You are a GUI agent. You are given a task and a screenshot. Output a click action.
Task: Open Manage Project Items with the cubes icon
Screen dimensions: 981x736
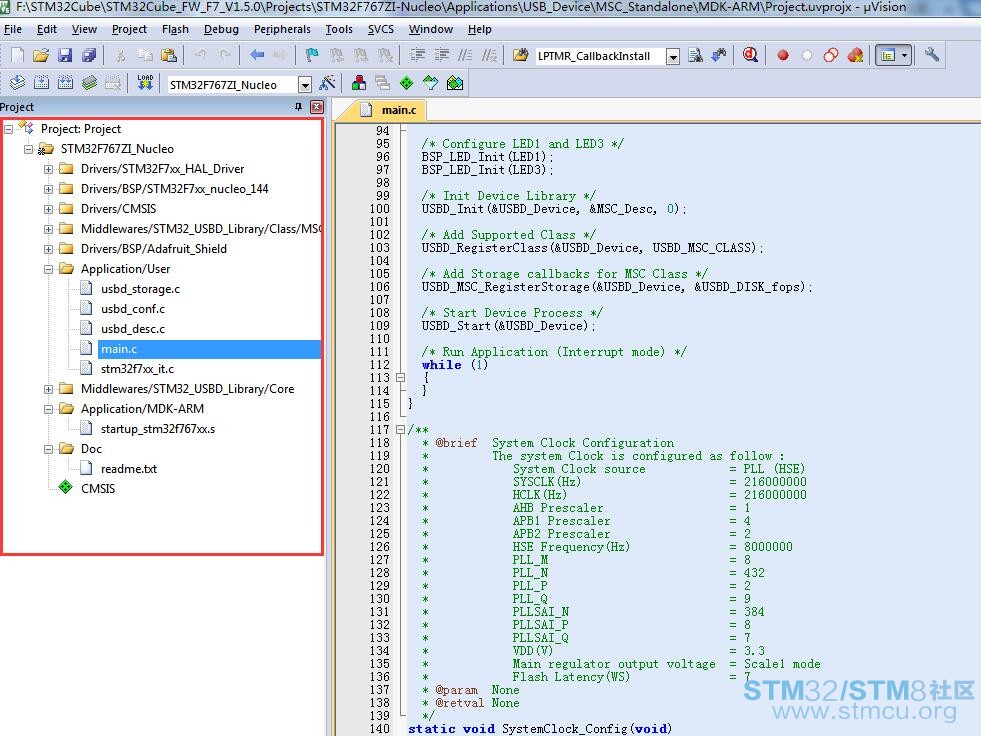(x=359, y=83)
